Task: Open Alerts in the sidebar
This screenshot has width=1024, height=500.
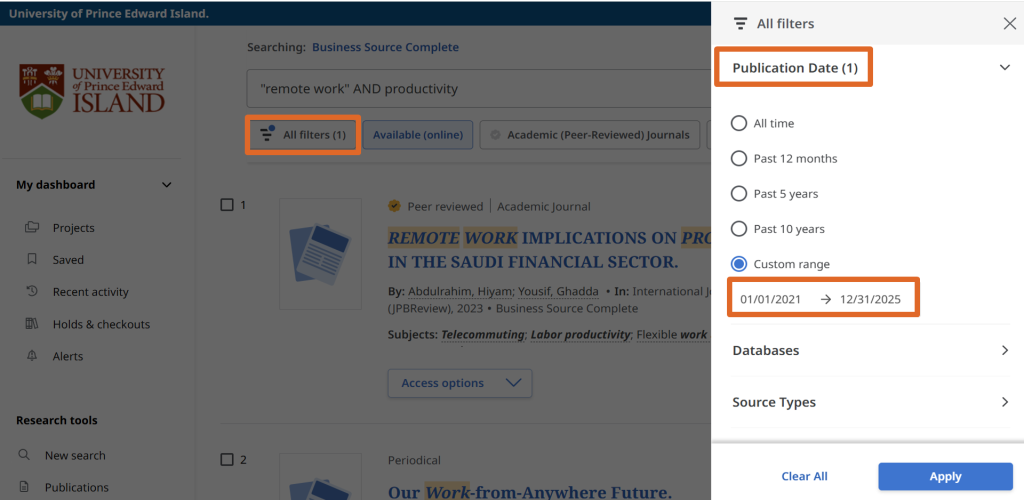Action: pos(68,356)
